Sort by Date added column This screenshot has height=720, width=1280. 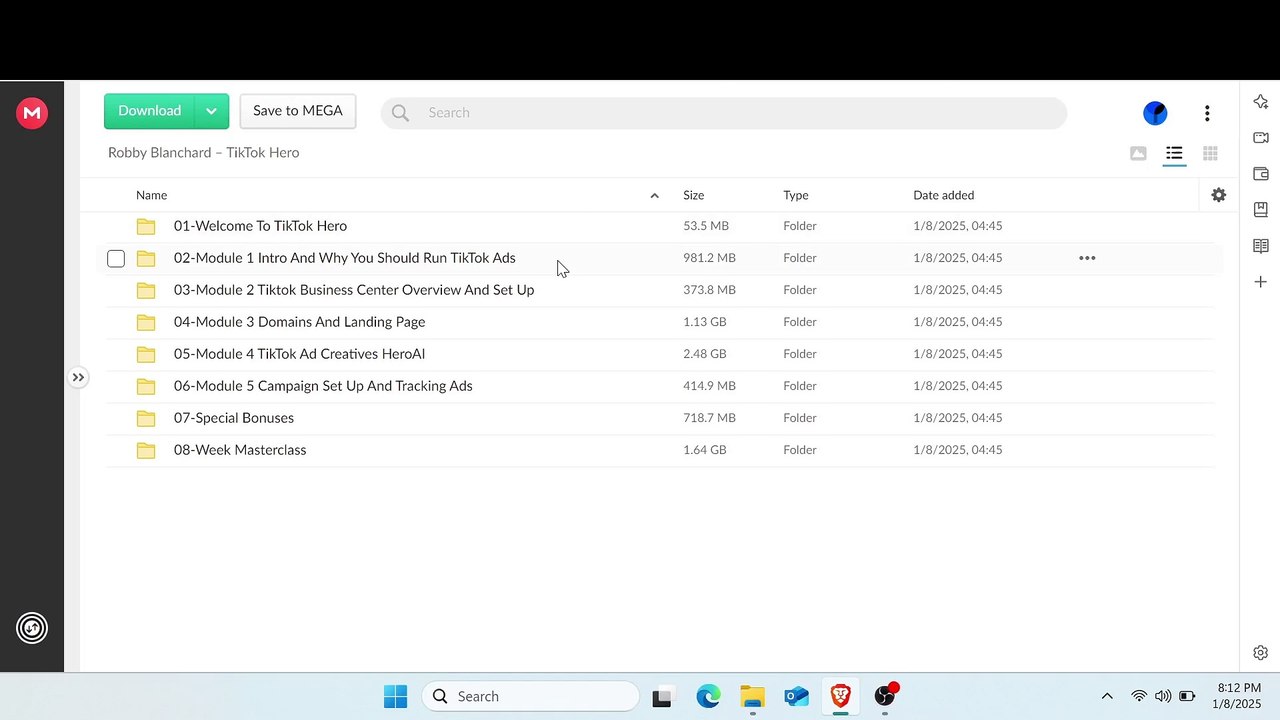tap(943, 195)
